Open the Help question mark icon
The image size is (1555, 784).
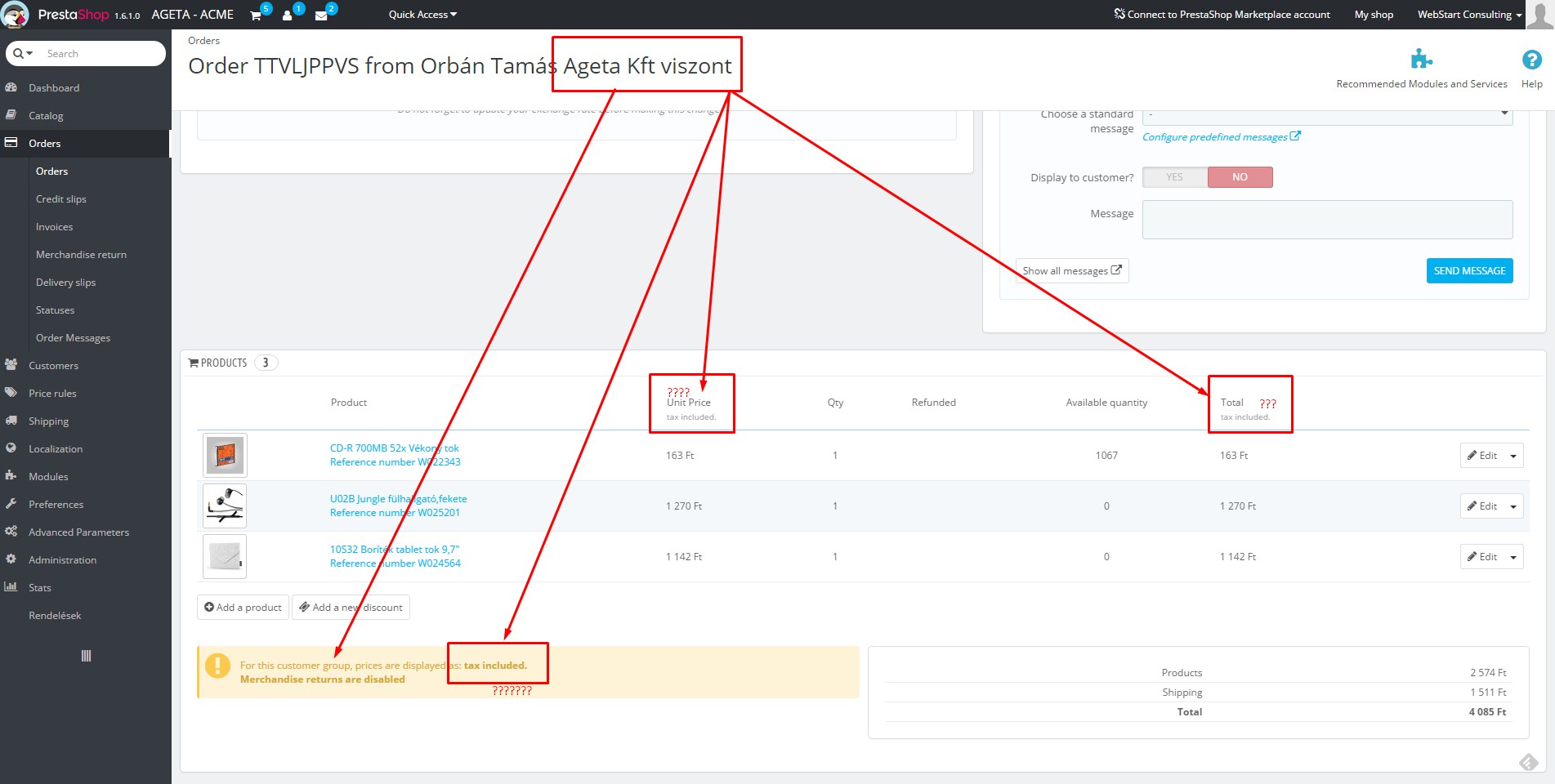pyautogui.click(x=1531, y=59)
